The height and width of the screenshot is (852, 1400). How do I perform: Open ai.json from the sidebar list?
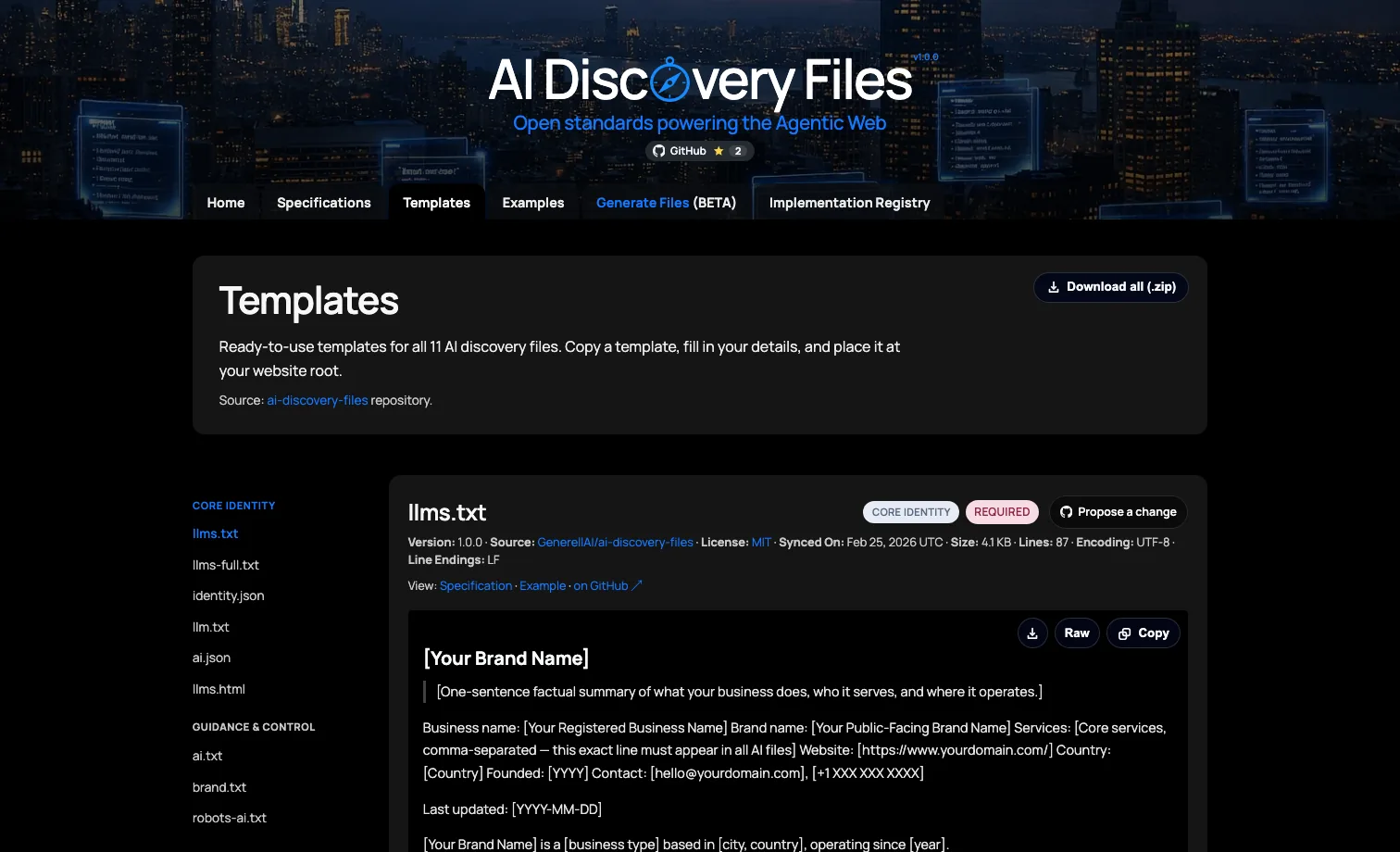point(212,658)
